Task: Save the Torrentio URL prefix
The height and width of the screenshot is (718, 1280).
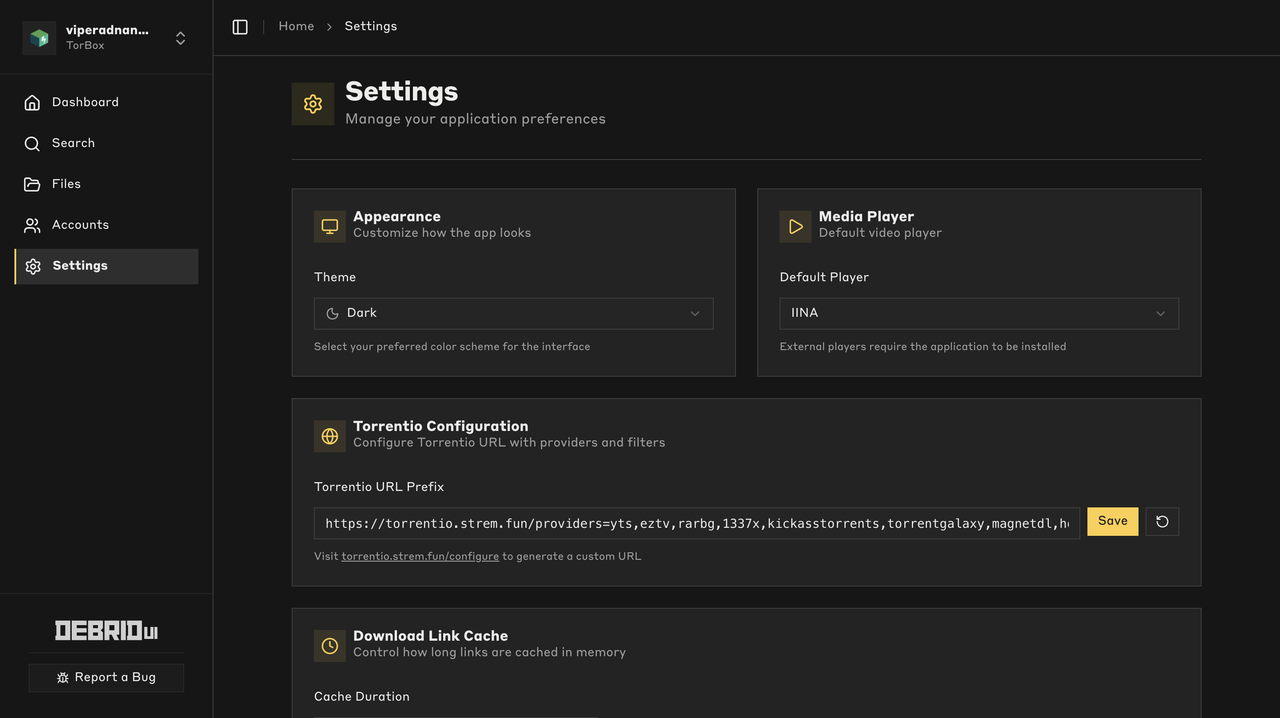Action: [x=1113, y=521]
